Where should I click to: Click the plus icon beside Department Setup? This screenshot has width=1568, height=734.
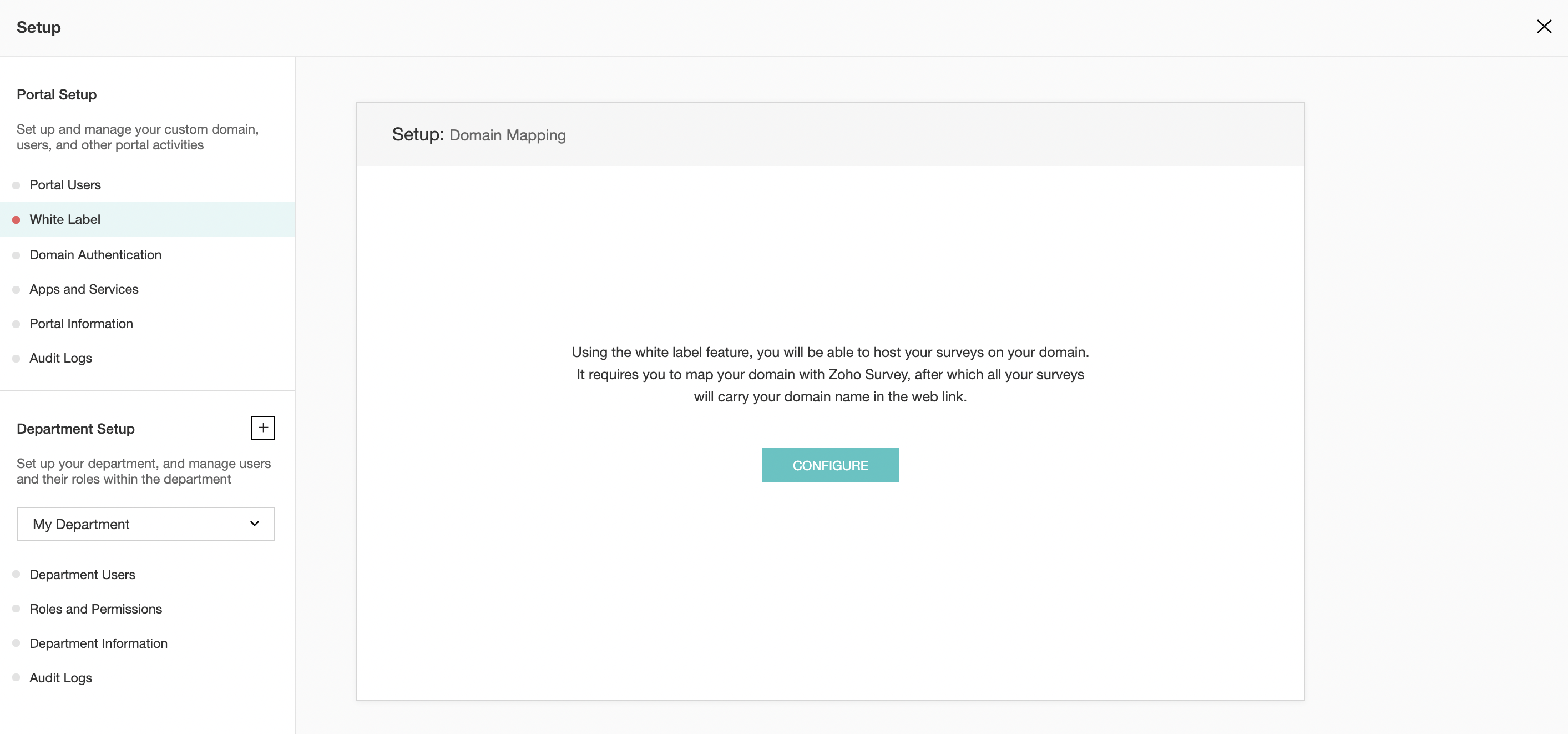tap(263, 428)
